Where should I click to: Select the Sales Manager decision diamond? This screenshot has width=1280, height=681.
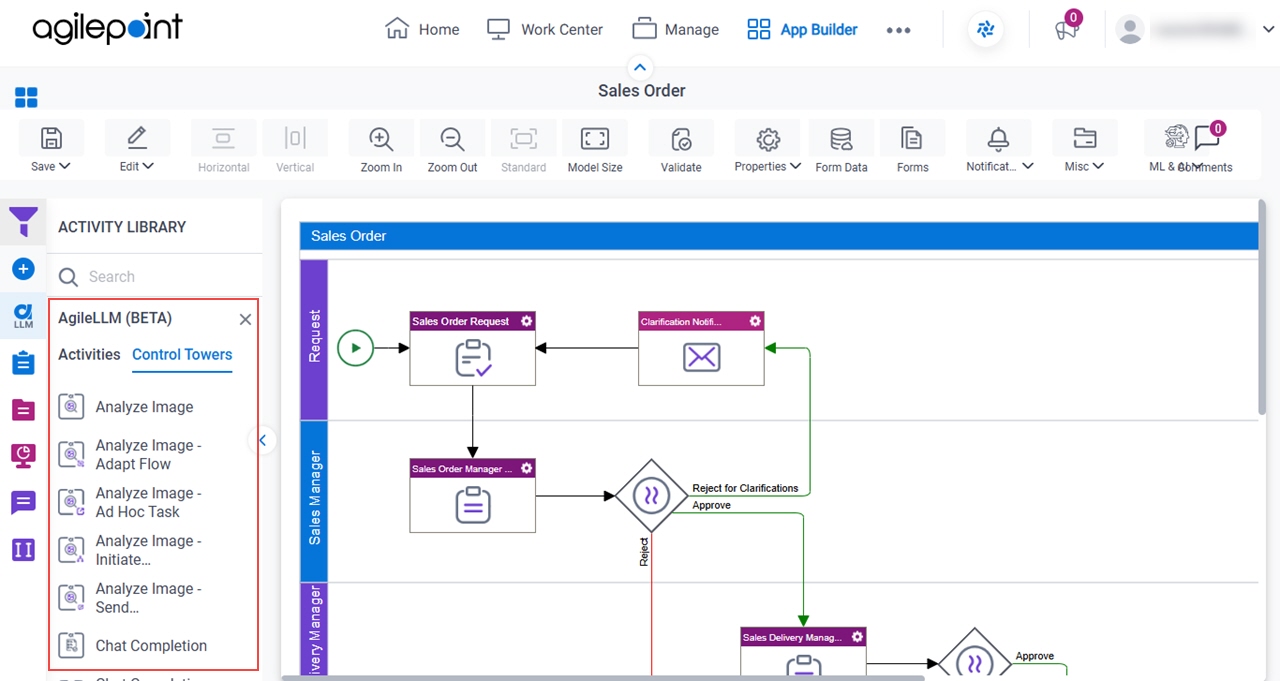pyautogui.click(x=651, y=495)
